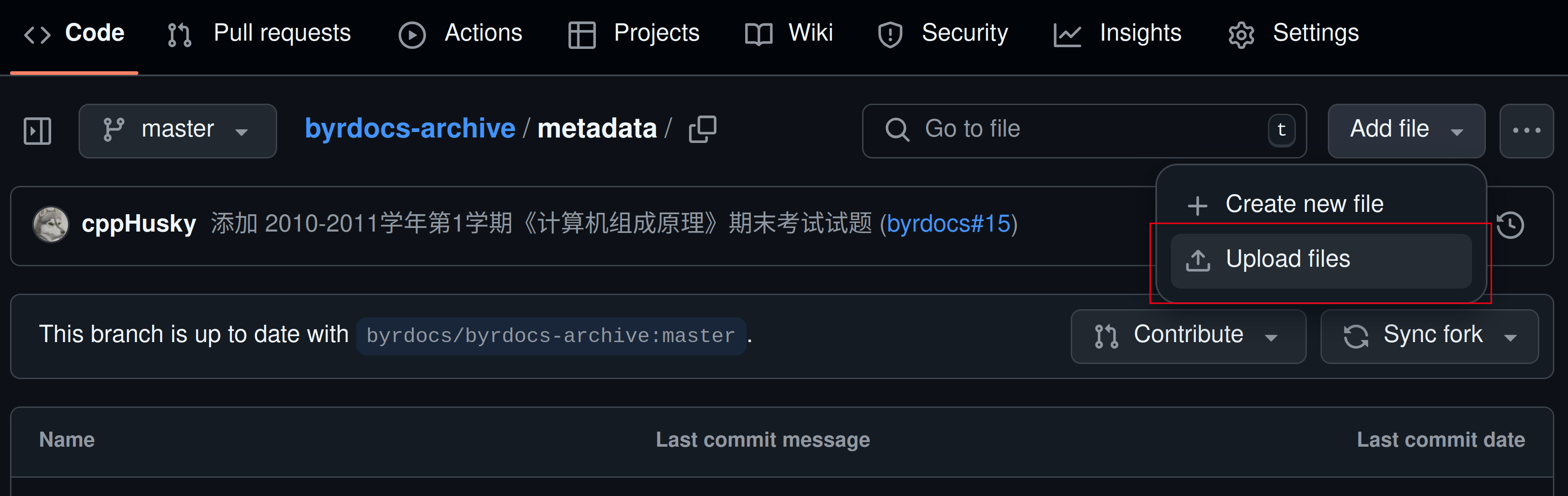
Task: Click the cppHusky author name
Action: (139, 224)
